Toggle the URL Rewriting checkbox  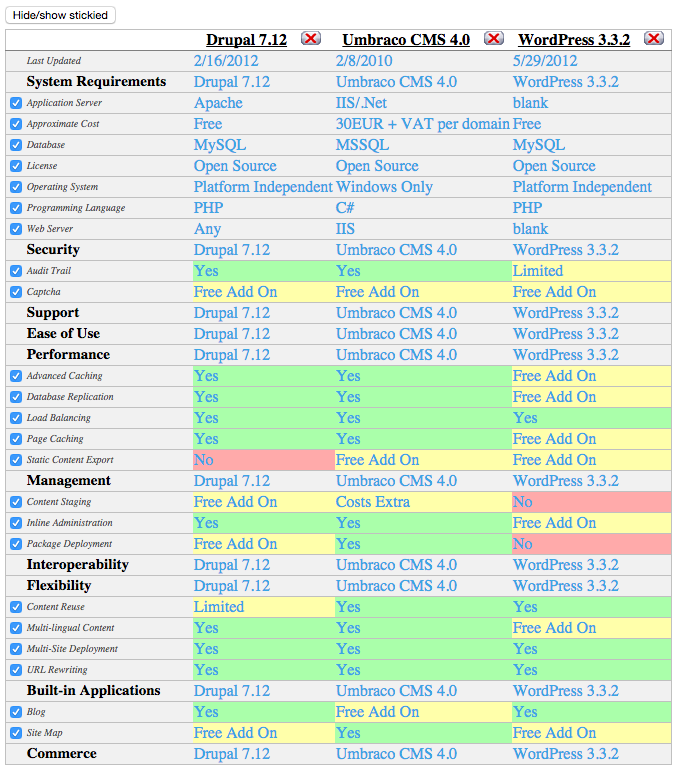pos(16,670)
